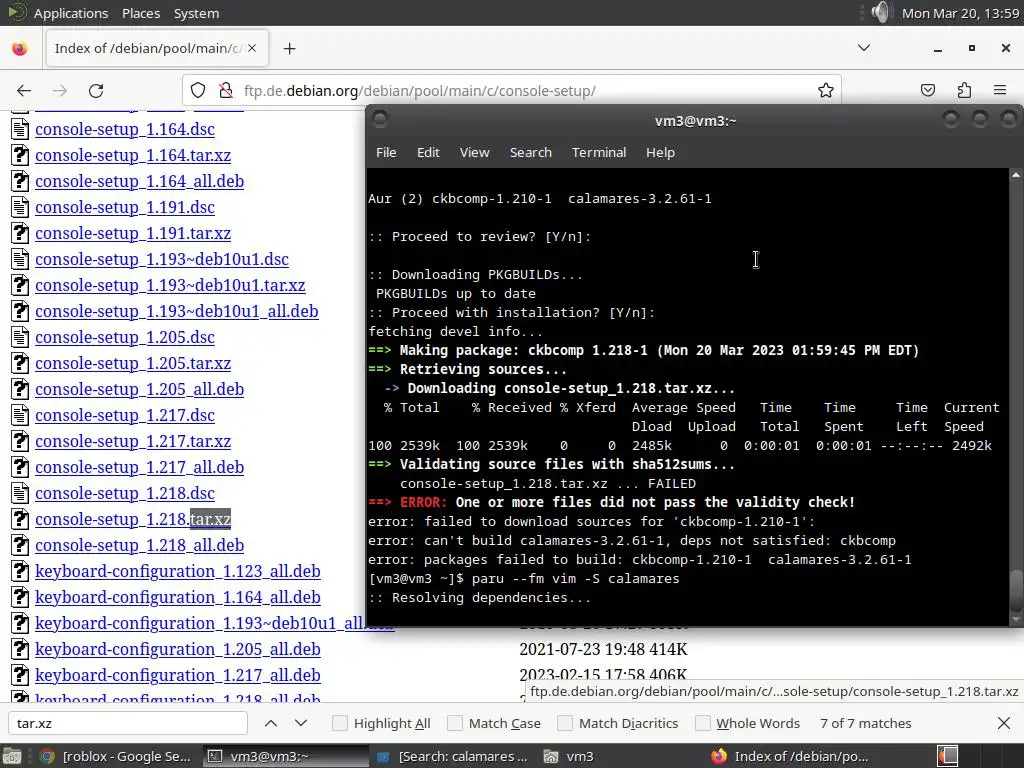Click show desktop icon in bottom panel

coord(12,756)
